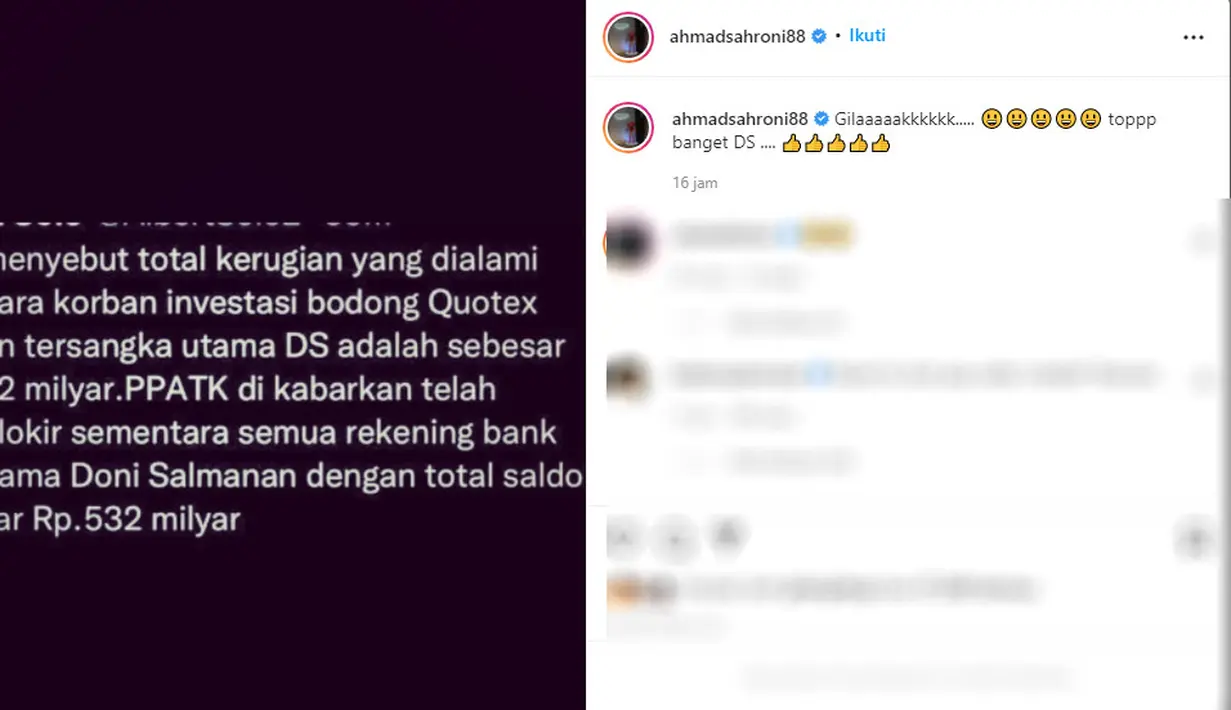1231x710 pixels.
Task: Click the verified badge beside header username
Action: 819,36
